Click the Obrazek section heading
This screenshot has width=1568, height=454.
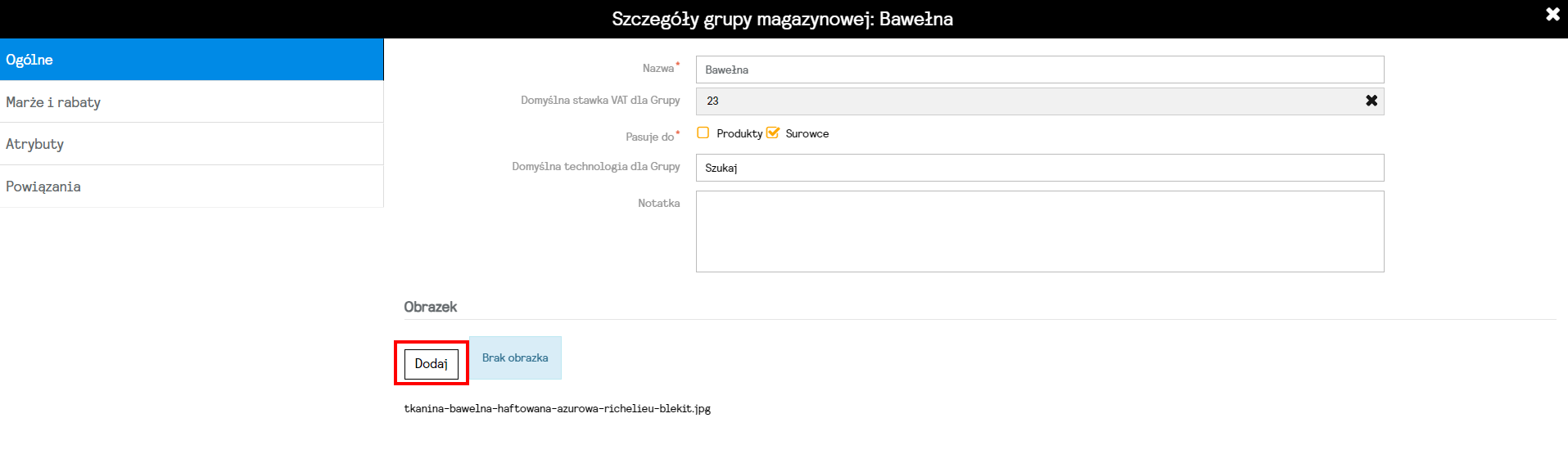pos(431,307)
